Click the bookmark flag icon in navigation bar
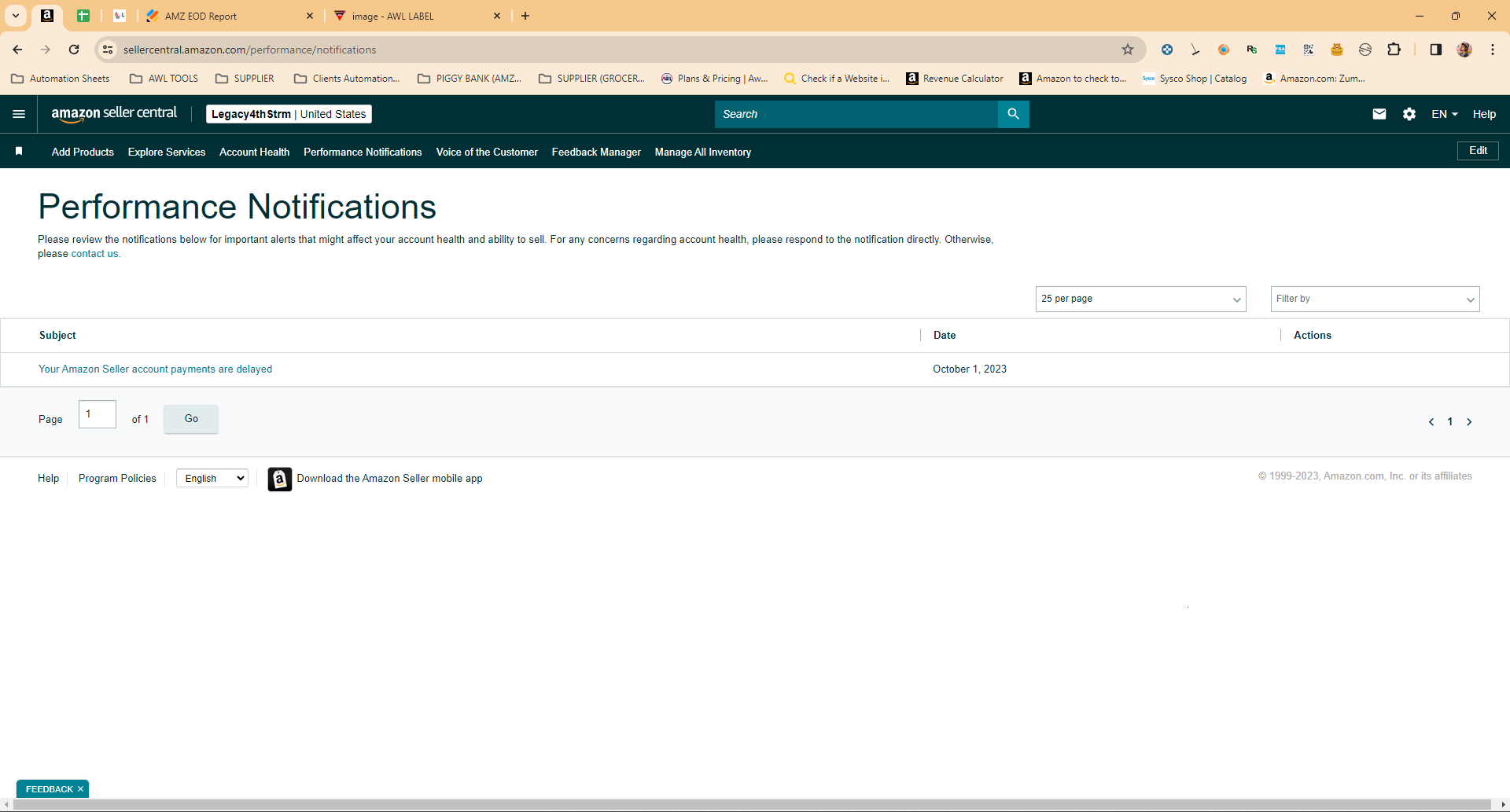This screenshot has height=812, width=1510. pyautogui.click(x=19, y=151)
